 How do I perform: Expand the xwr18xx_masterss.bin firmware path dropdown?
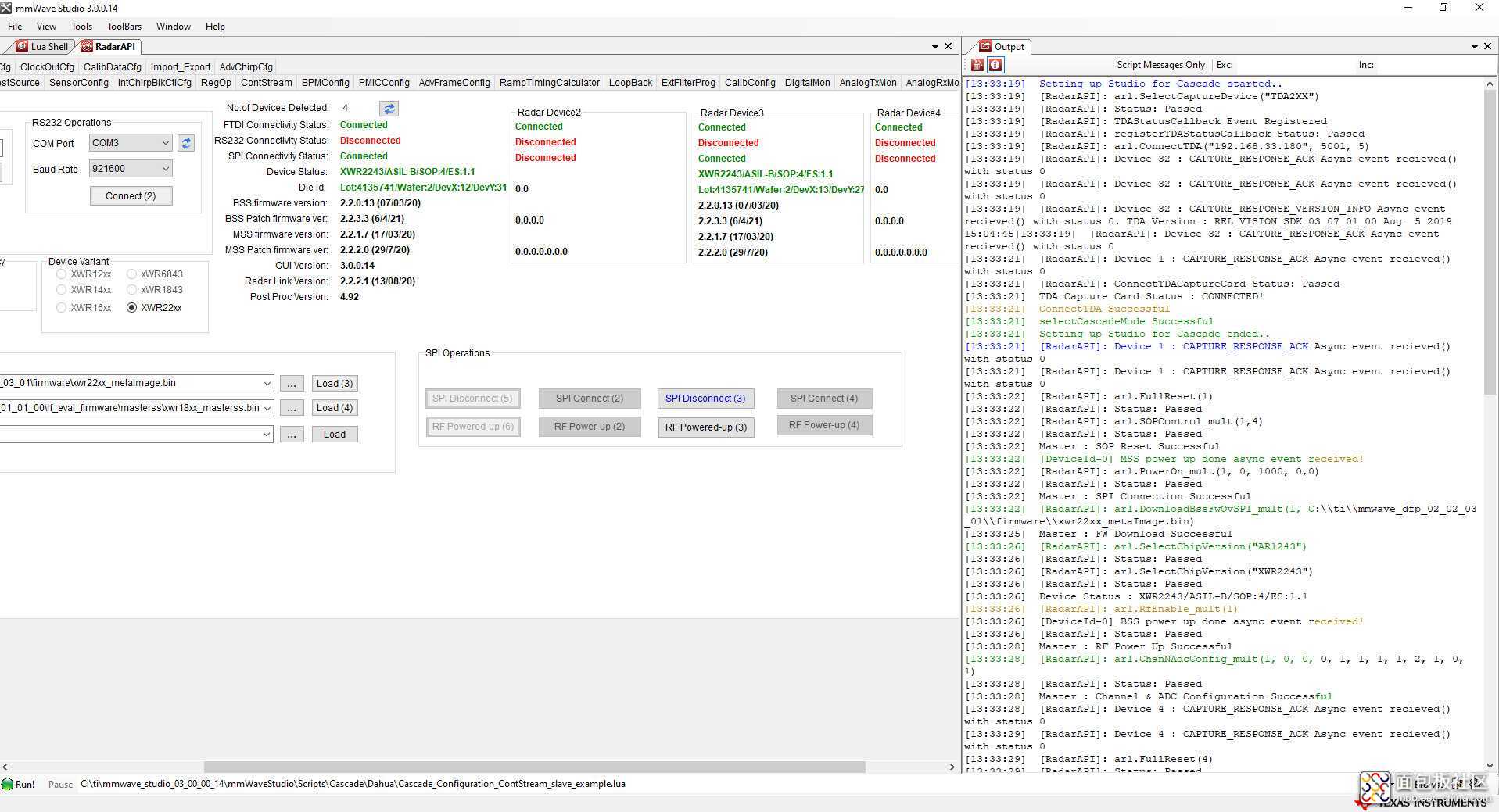click(267, 408)
